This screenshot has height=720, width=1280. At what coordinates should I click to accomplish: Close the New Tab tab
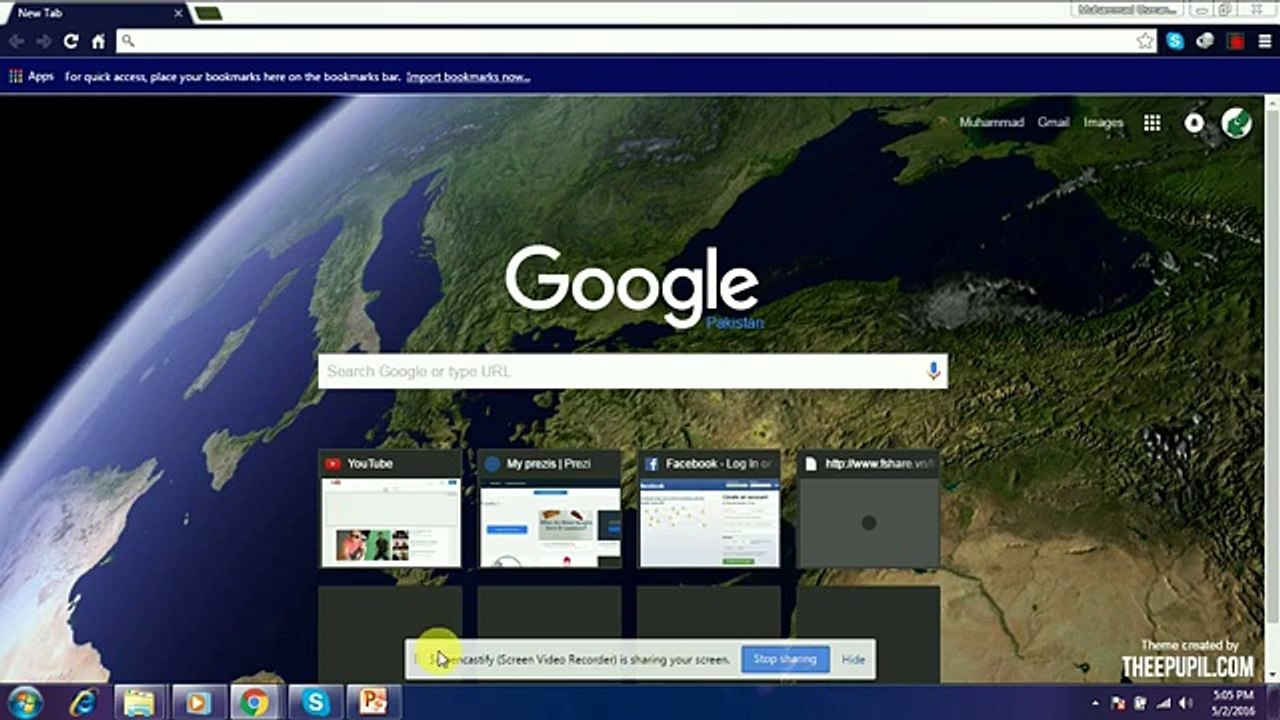point(179,13)
